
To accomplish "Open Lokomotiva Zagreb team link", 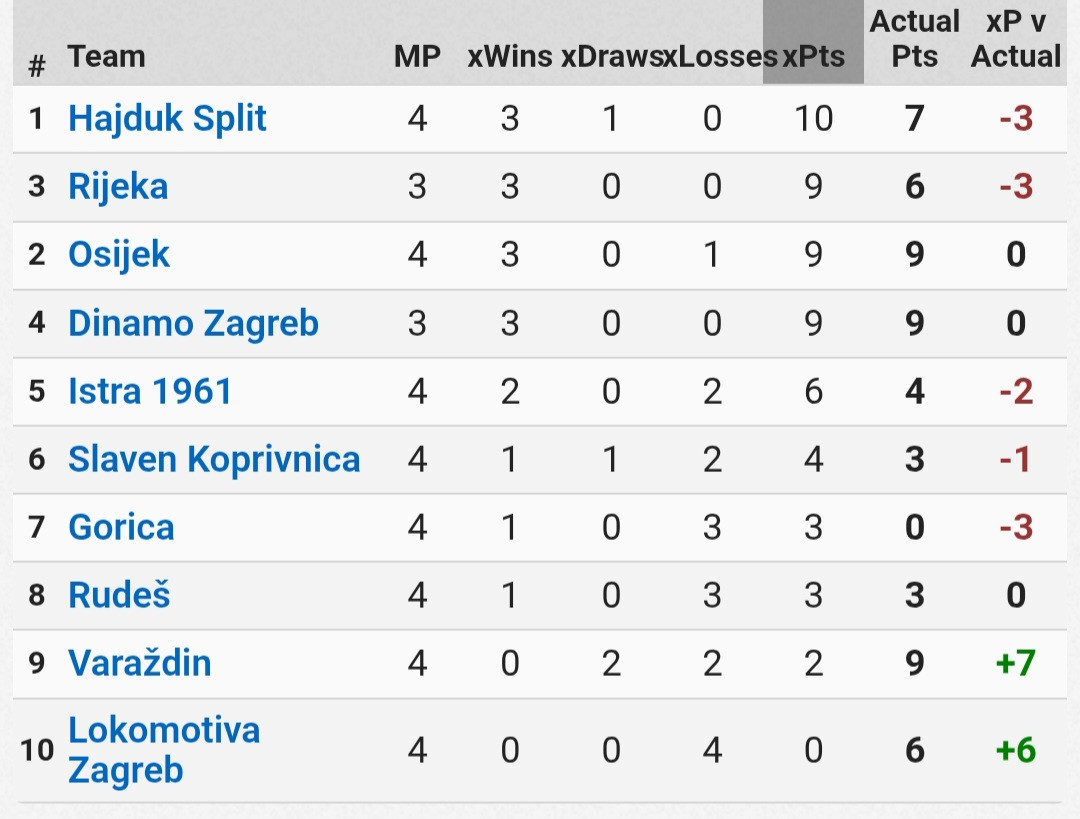I will click(x=164, y=750).
